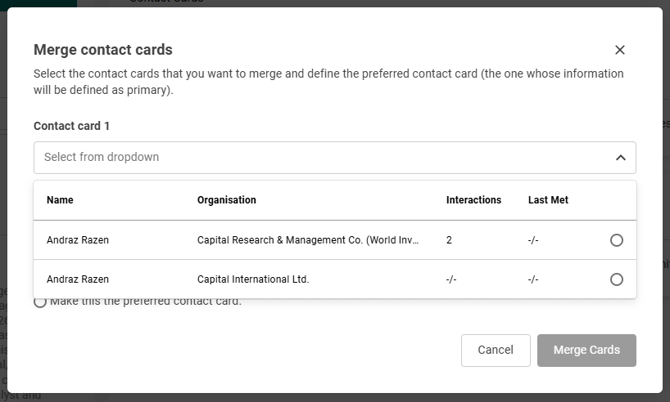Close the Merge contact cards dialog
The width and height of the screenshot is (670, 402).
tap(620, 50)
